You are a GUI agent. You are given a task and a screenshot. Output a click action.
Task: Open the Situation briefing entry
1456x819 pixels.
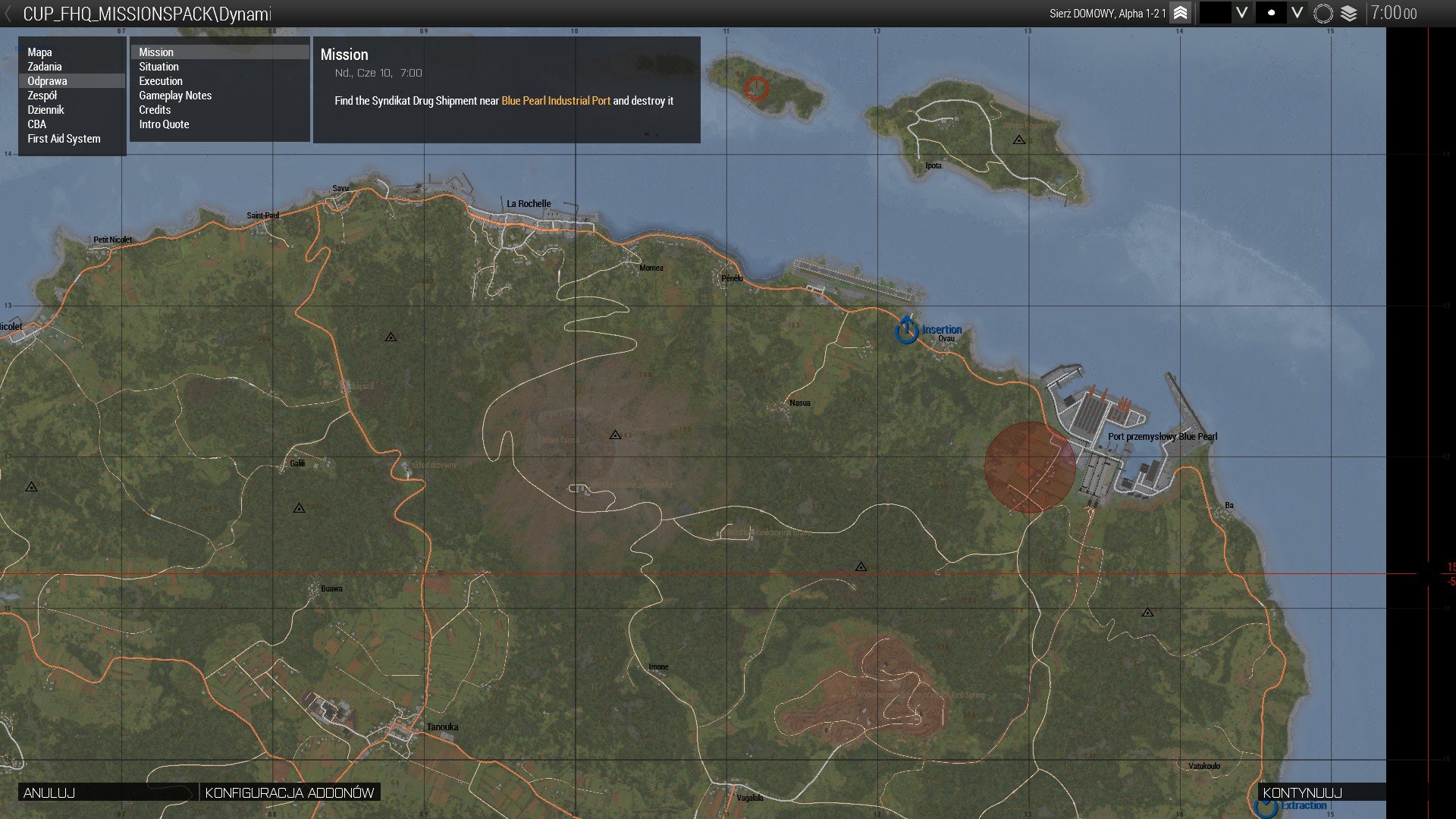click(x=158, y=67)
